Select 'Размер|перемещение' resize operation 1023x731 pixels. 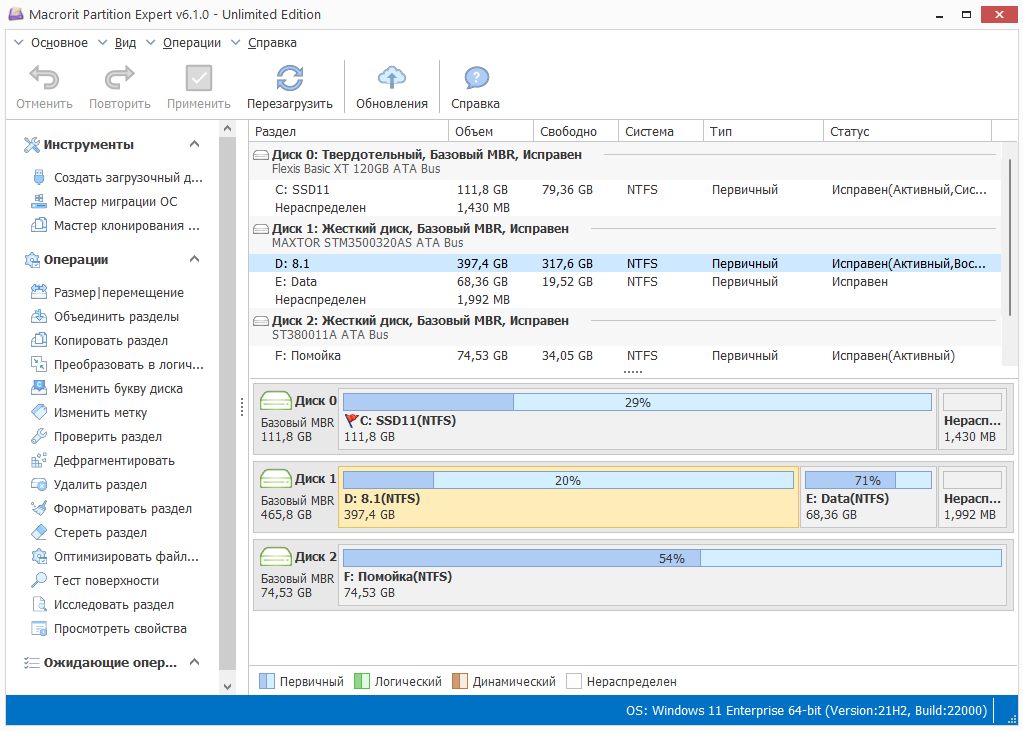point(108,292)
